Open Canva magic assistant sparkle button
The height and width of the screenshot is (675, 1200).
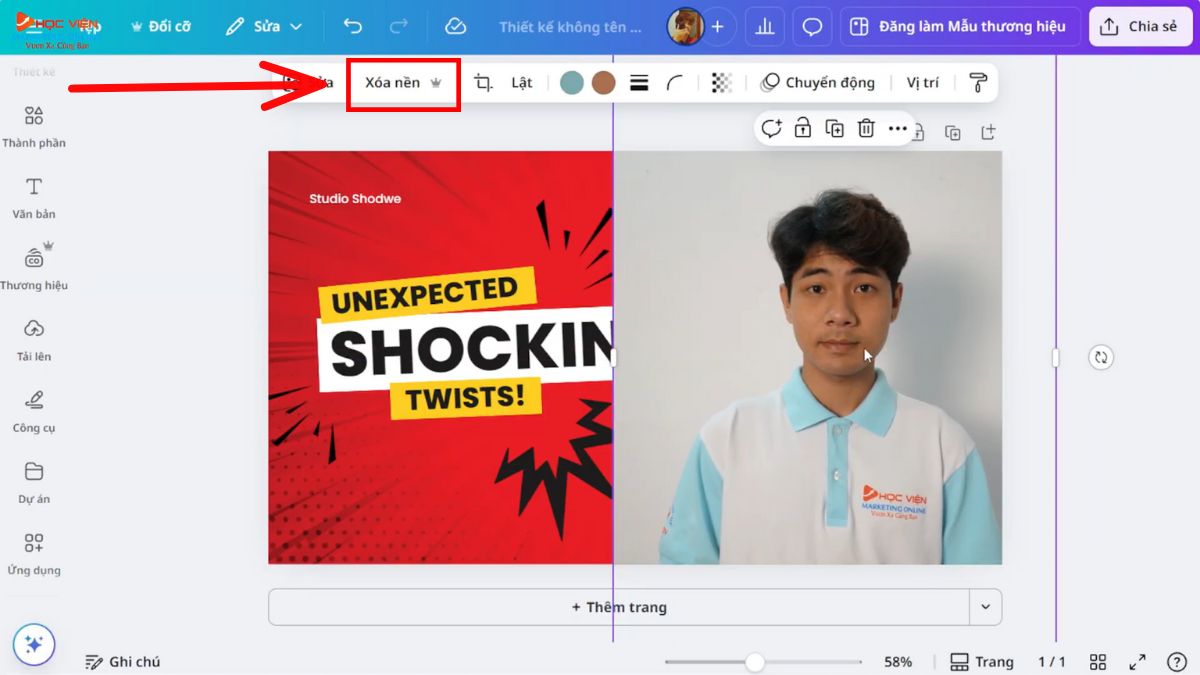coord(34,645)
